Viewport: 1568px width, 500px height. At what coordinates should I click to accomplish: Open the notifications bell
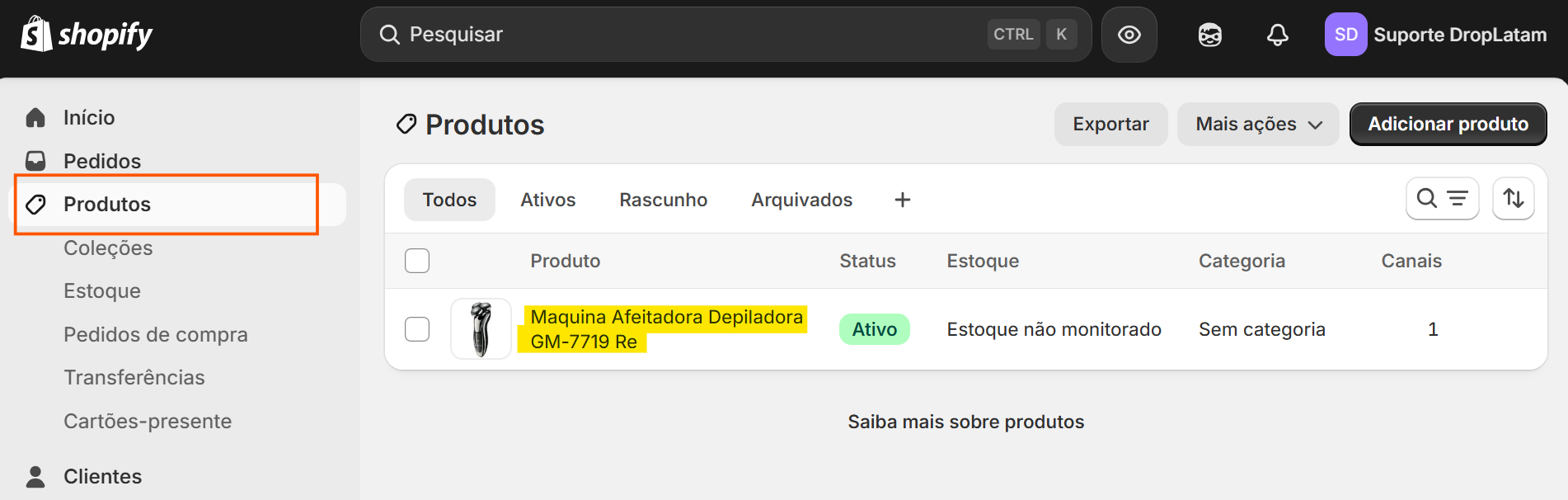(x=1277, y=35)
